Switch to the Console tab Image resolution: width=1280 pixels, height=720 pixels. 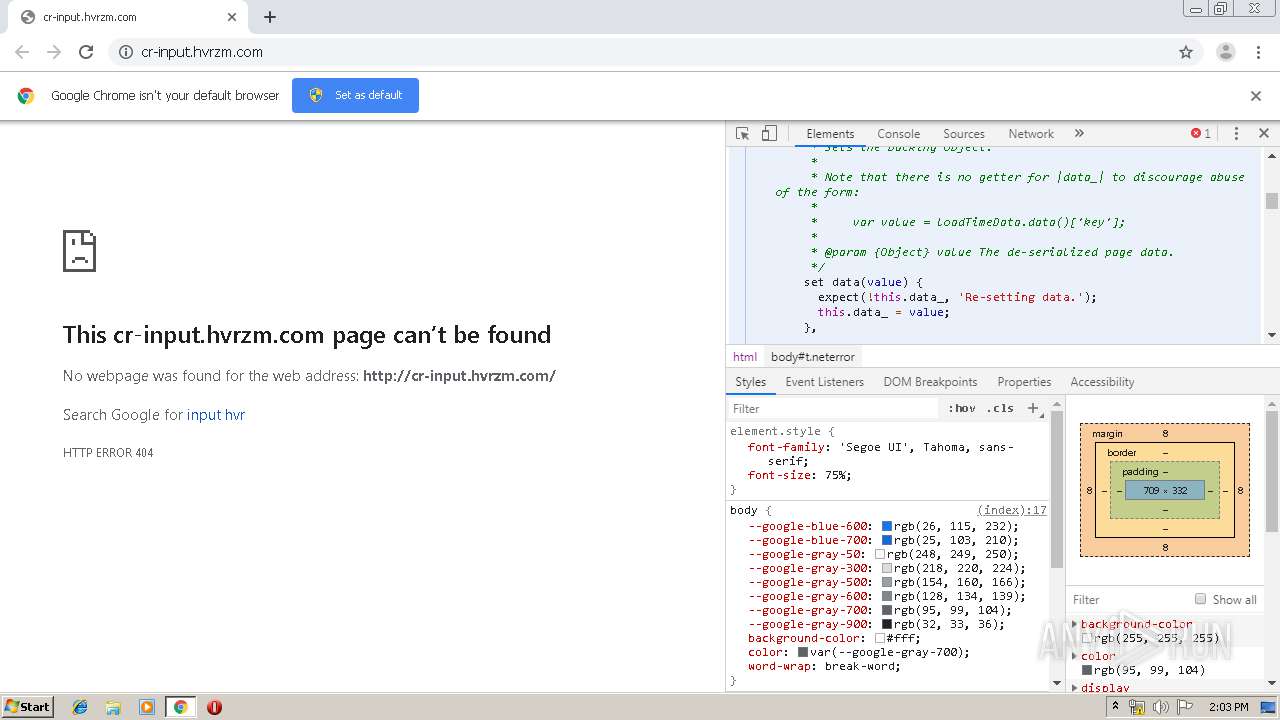tap(898, 133)
